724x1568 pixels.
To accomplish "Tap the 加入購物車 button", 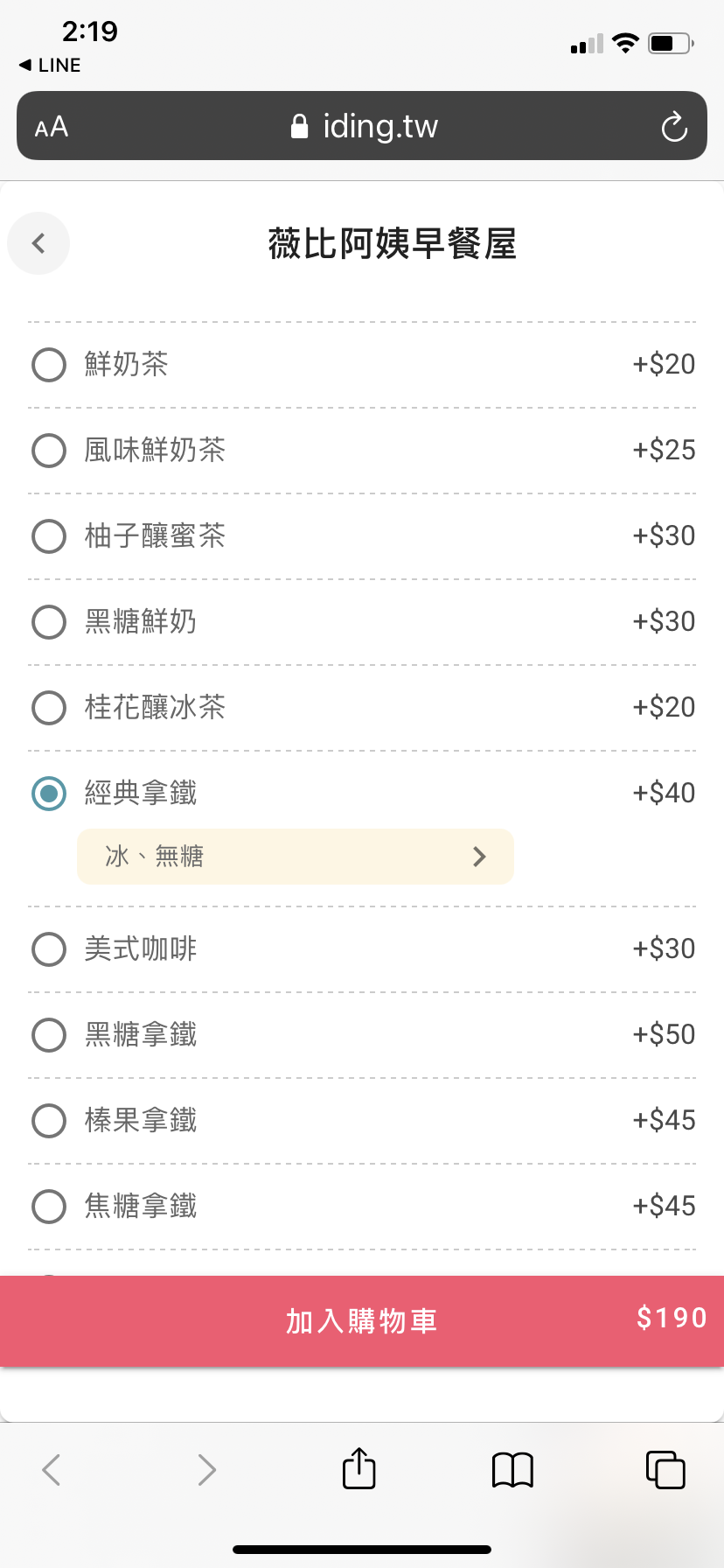I will click(x=362, y=1321).
